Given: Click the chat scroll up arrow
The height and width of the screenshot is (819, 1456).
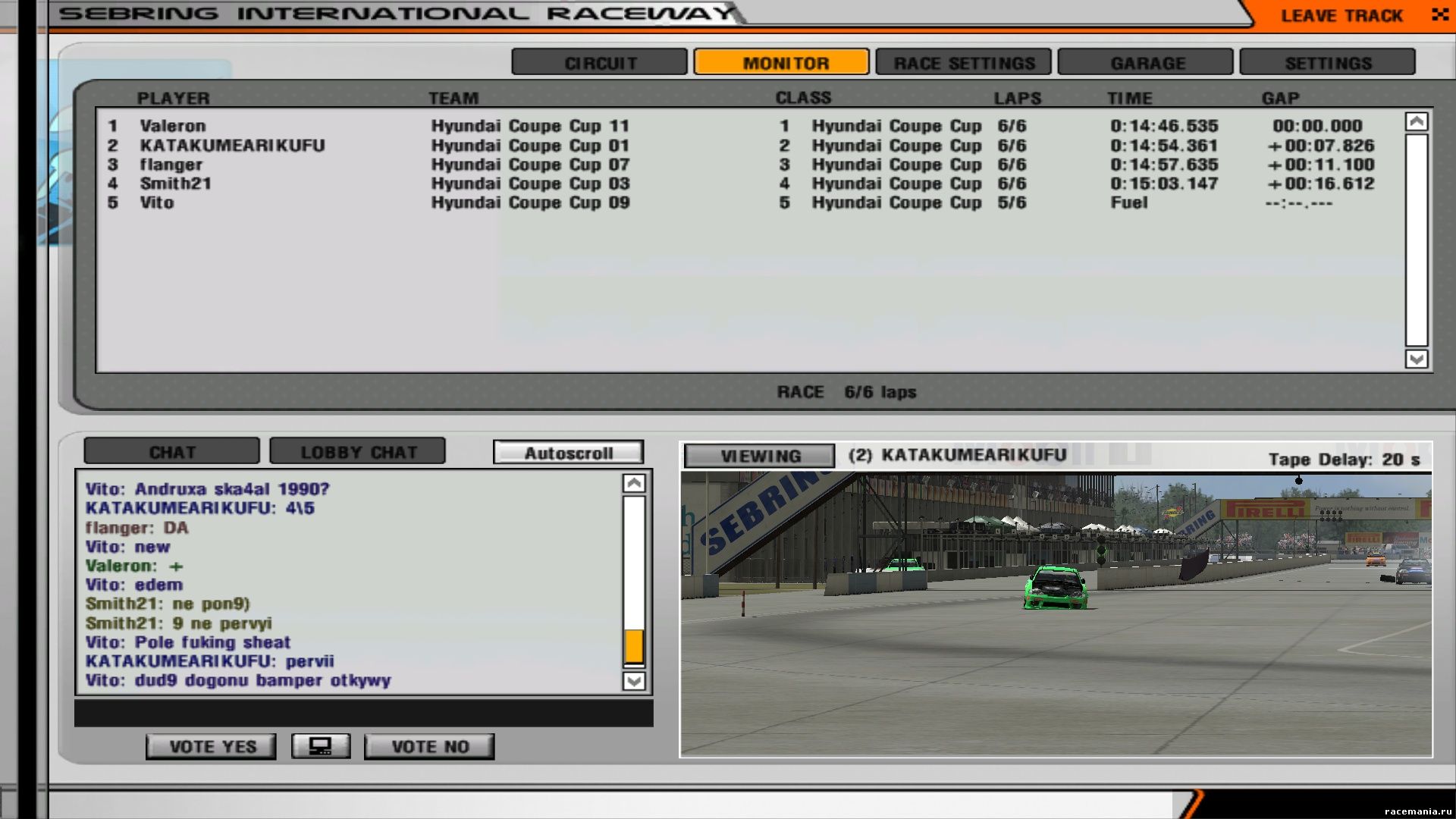Looking at the screenshot, I should [634, 483].
